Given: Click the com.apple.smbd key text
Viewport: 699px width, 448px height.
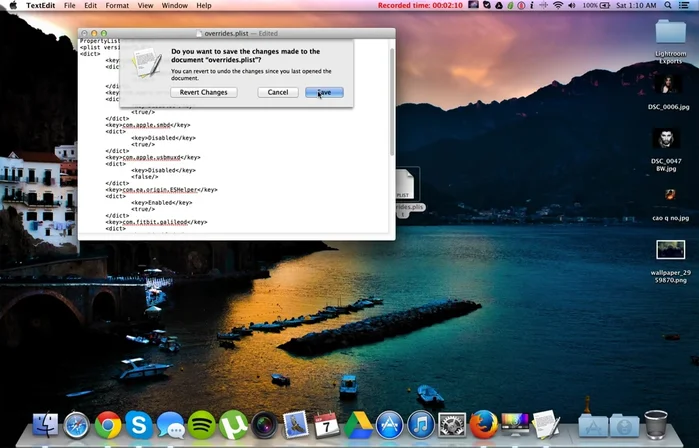Looking at the screenshot, I should [147, 125].
